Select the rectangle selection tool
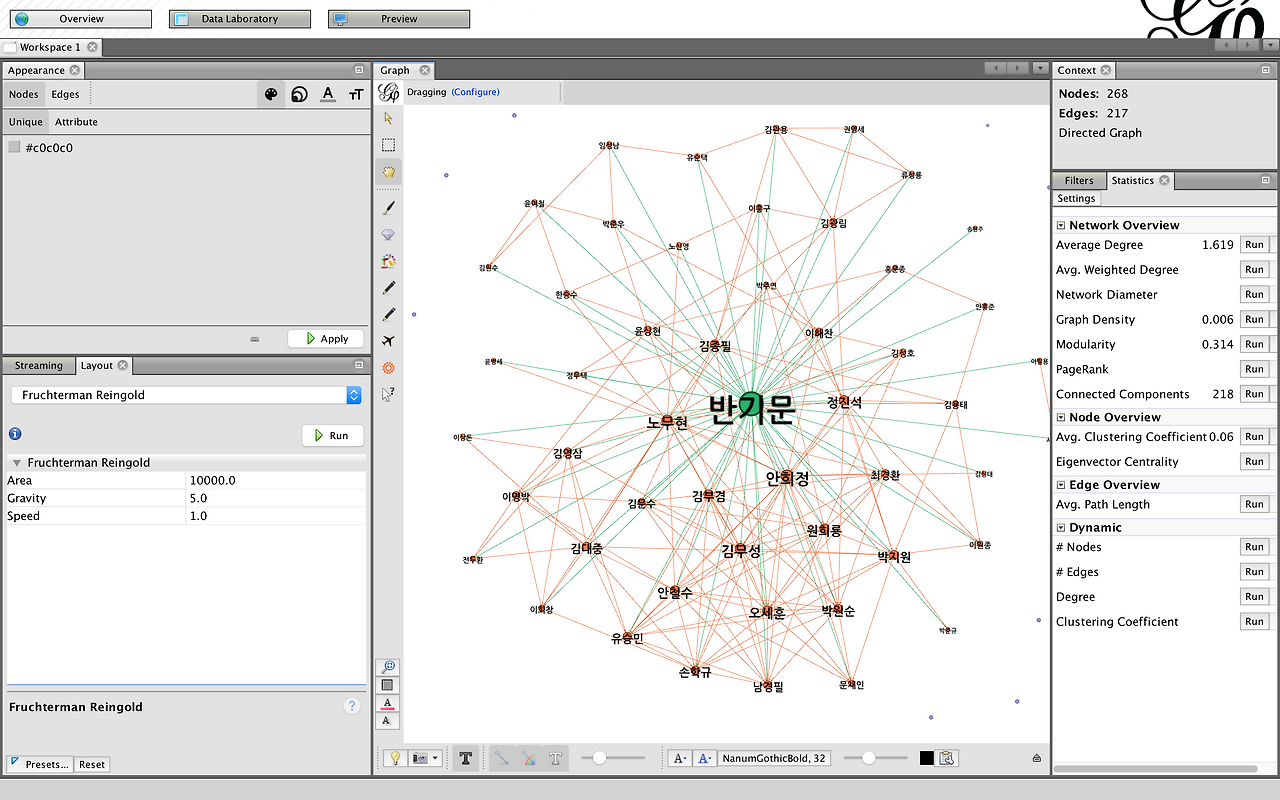Image resolution: width=1280 pixels, height=800 pixels. [x=389, y=145]
